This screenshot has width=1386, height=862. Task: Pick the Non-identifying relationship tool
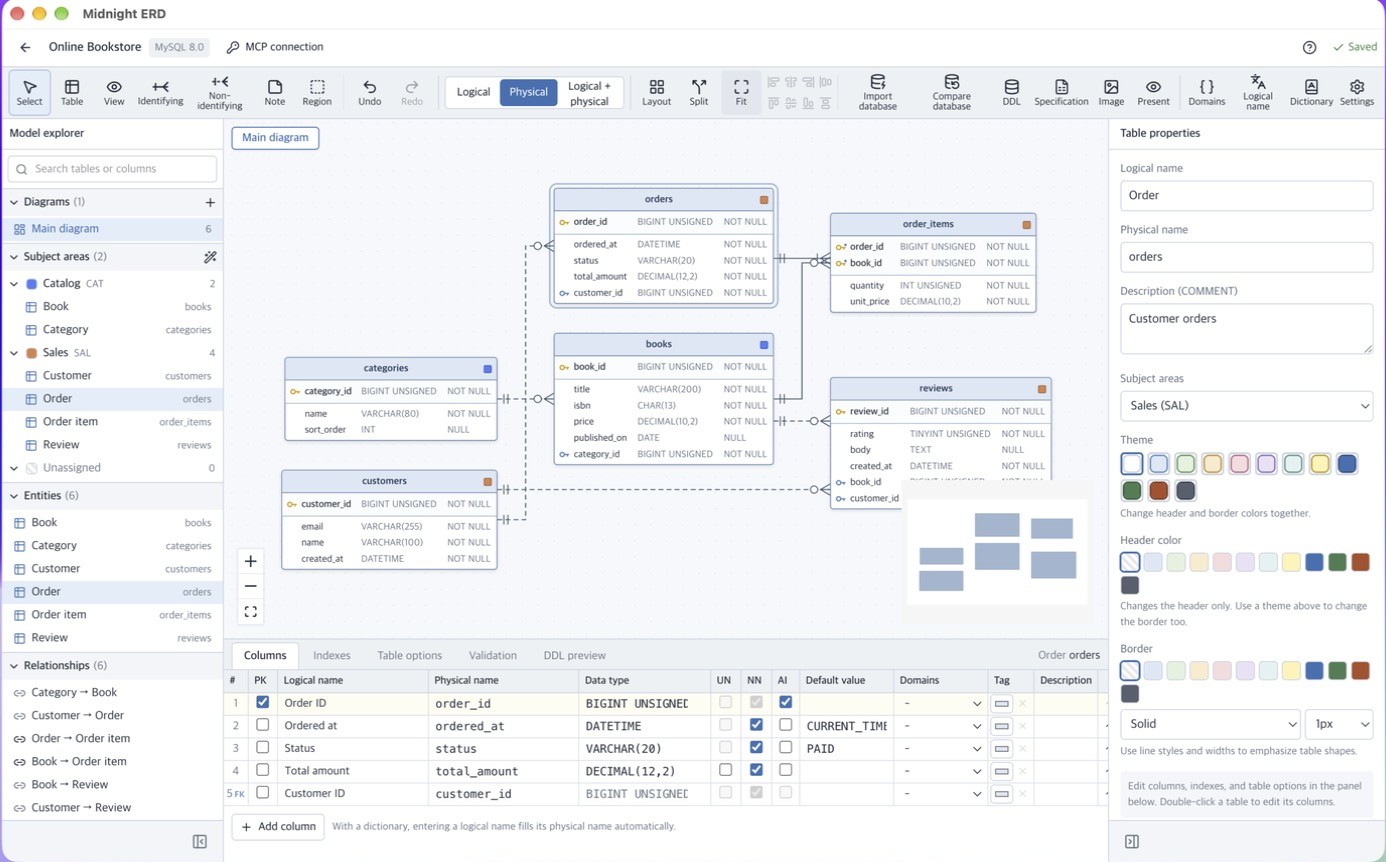click(220, 92)
